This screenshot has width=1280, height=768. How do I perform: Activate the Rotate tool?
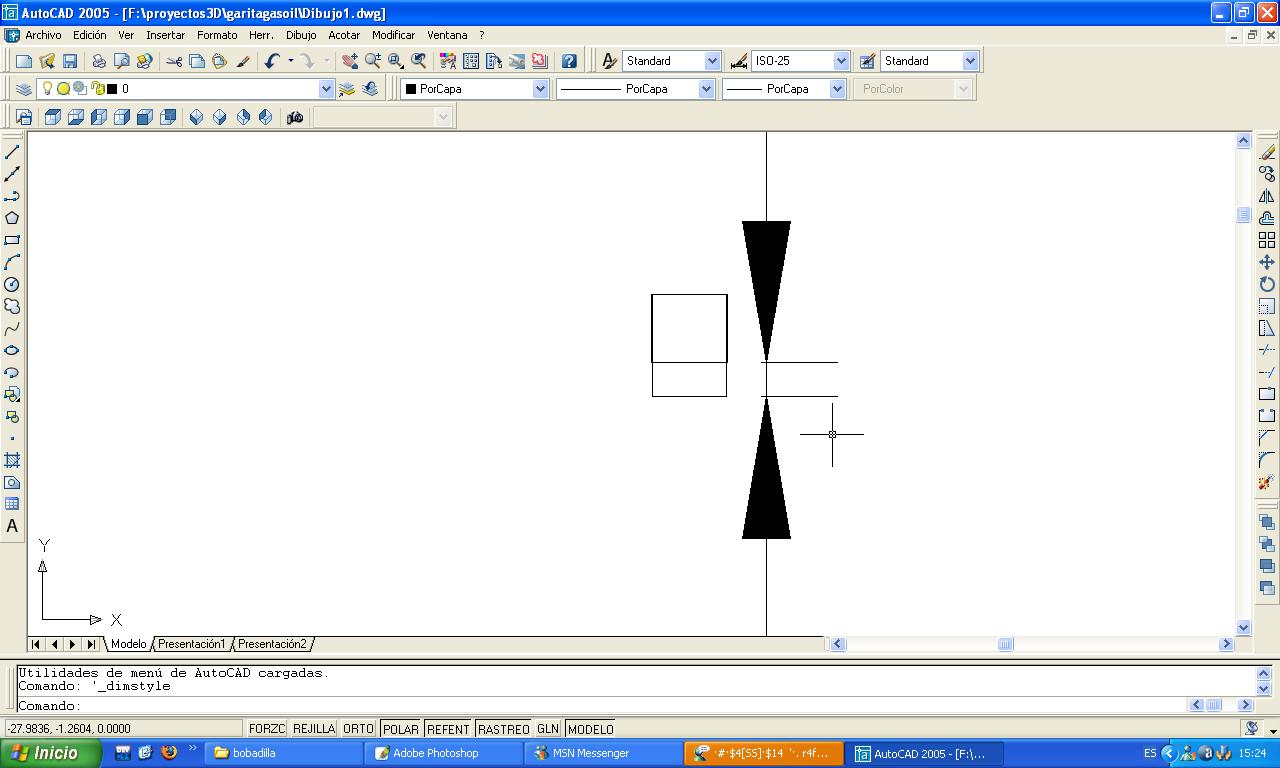(x=1267, y=284)
